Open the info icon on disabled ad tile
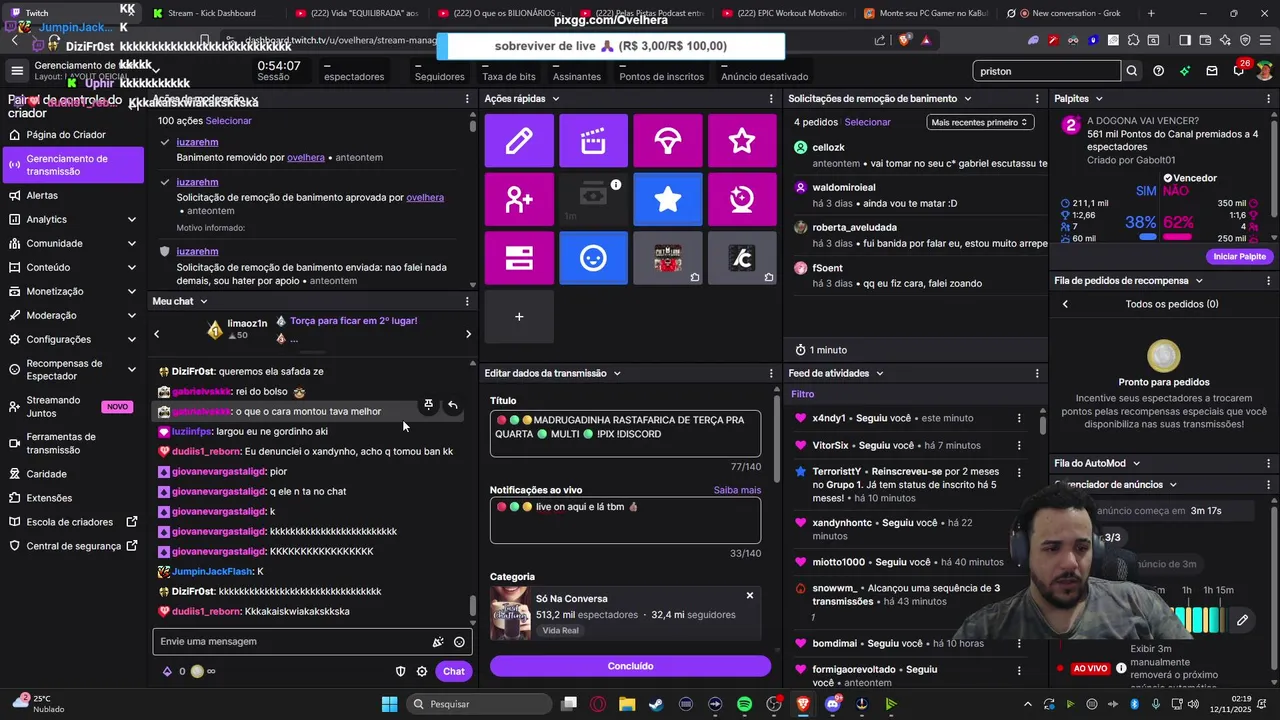1280x720 pixels. [616, 184]
